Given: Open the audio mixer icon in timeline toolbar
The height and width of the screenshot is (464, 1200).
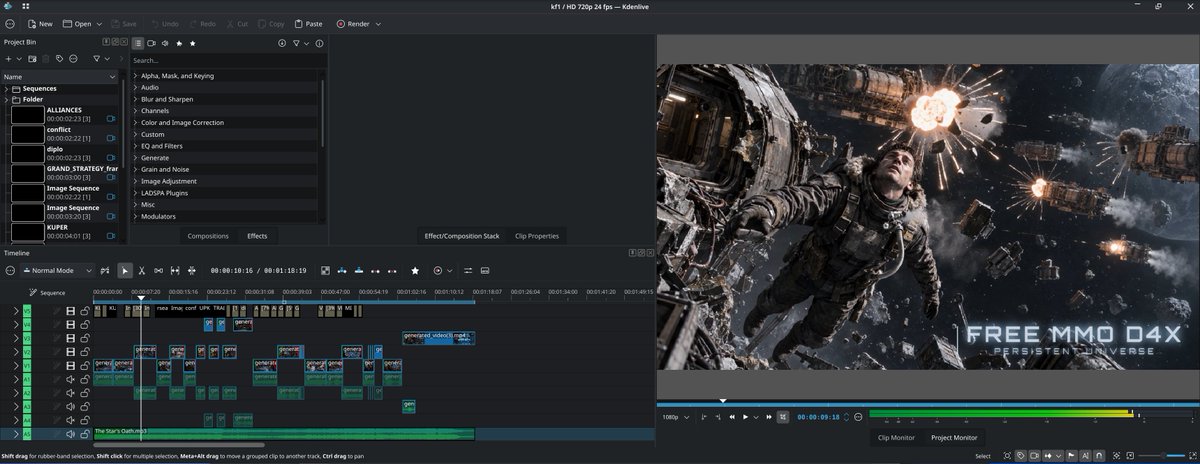Looking at the screenshot, I should (468, 270).
